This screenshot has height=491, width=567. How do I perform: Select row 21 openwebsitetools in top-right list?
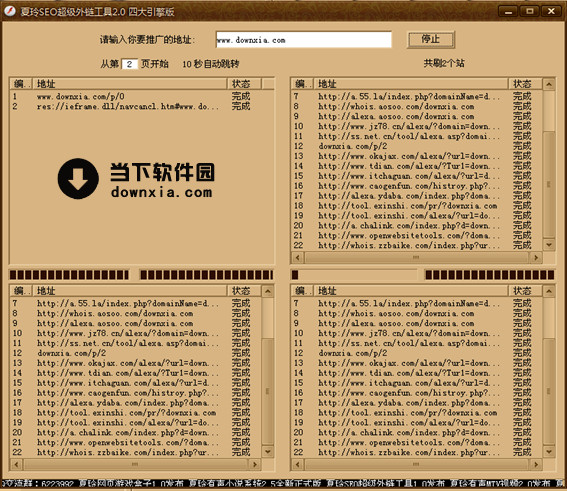tap(416, 235)
